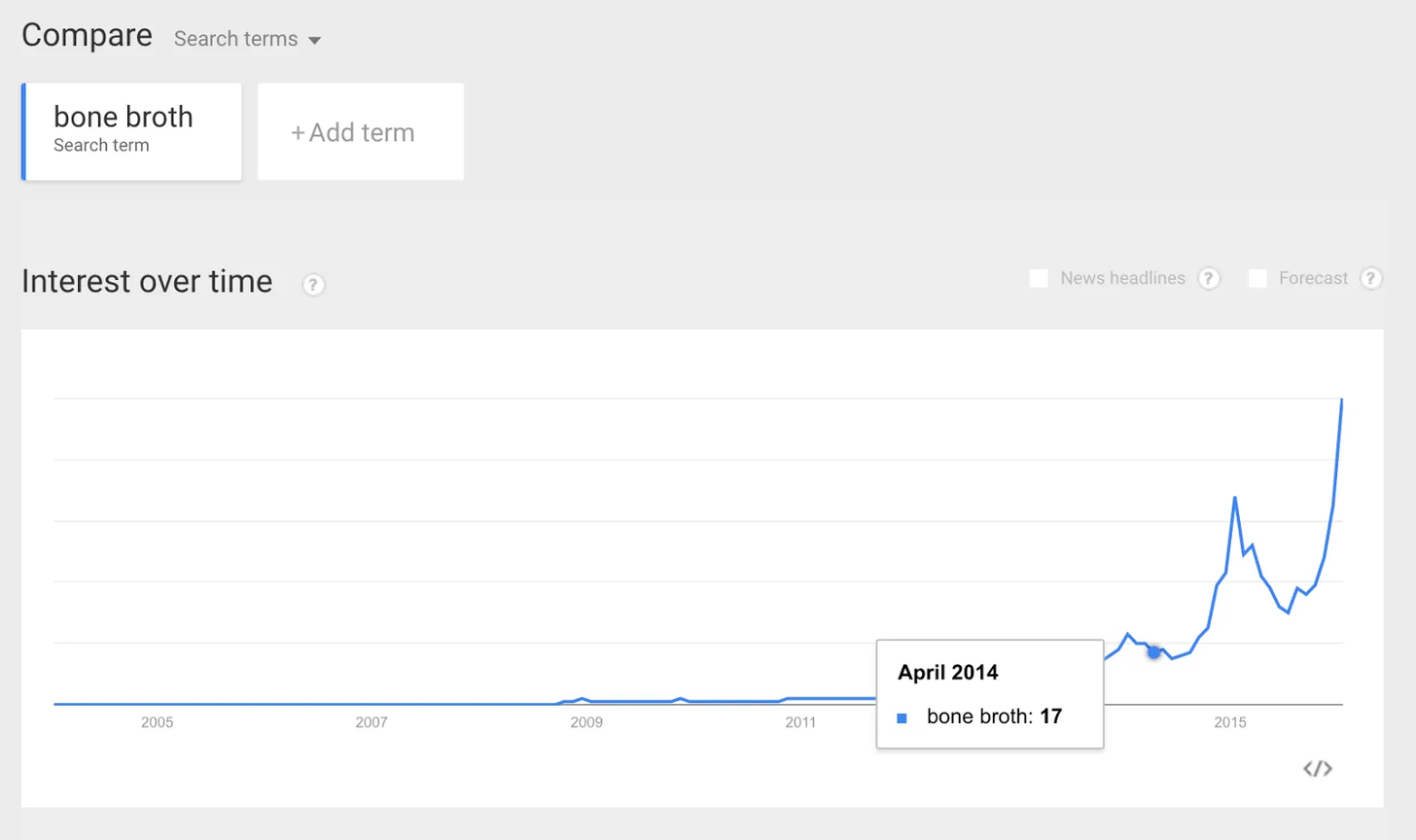This screenshot has height=840, width=1416.
Task: Click help icon next to Forecast
Action: click(1370, 279)
